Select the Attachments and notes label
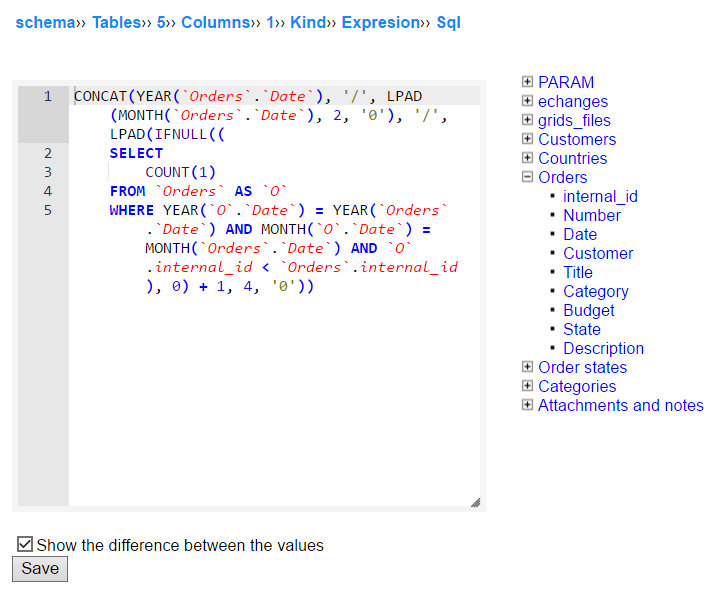This screenshot has width=721, height=605. tap(621, 405)
